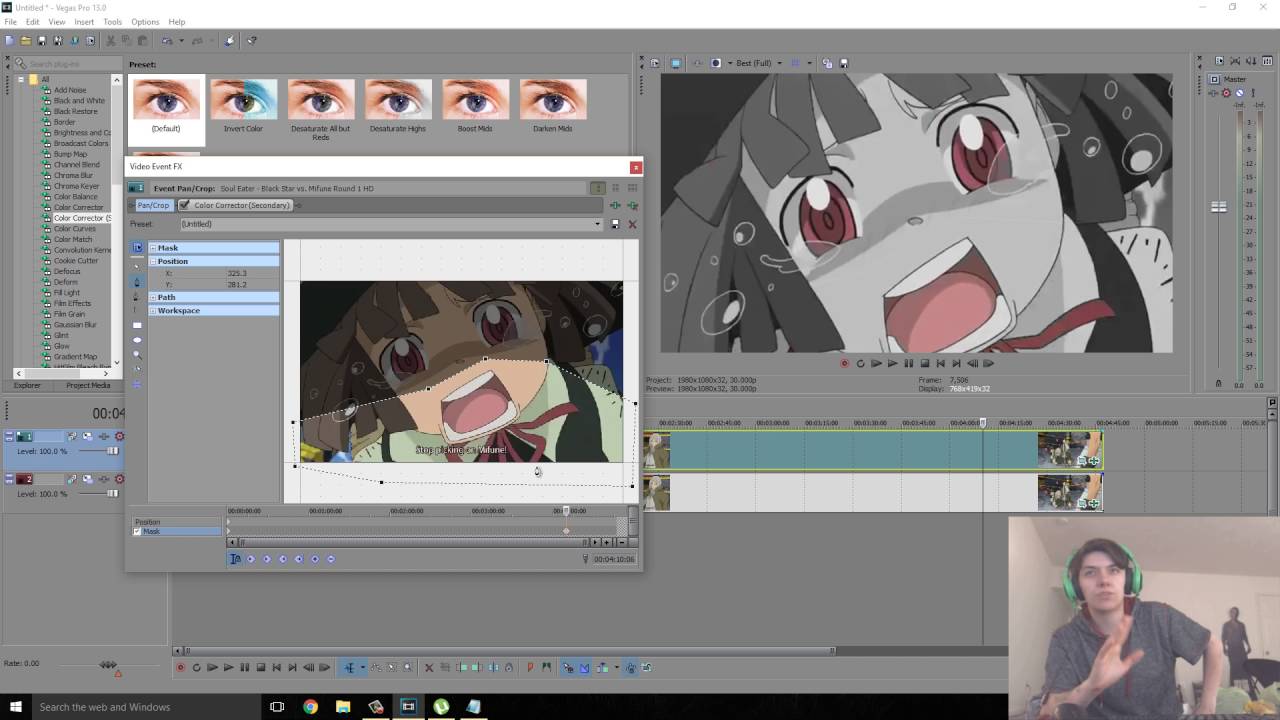Toggle enable snapping in bottom toolbar
This screenshot has height=720, width=1280.
(x=568, y=668)
